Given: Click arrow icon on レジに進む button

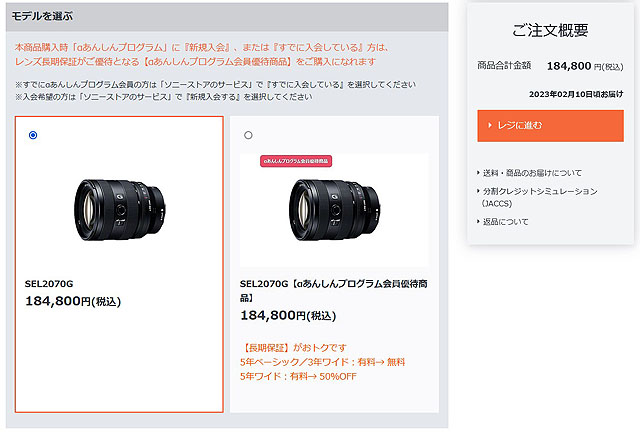Looking at the screenshot, I should [490, 125].
